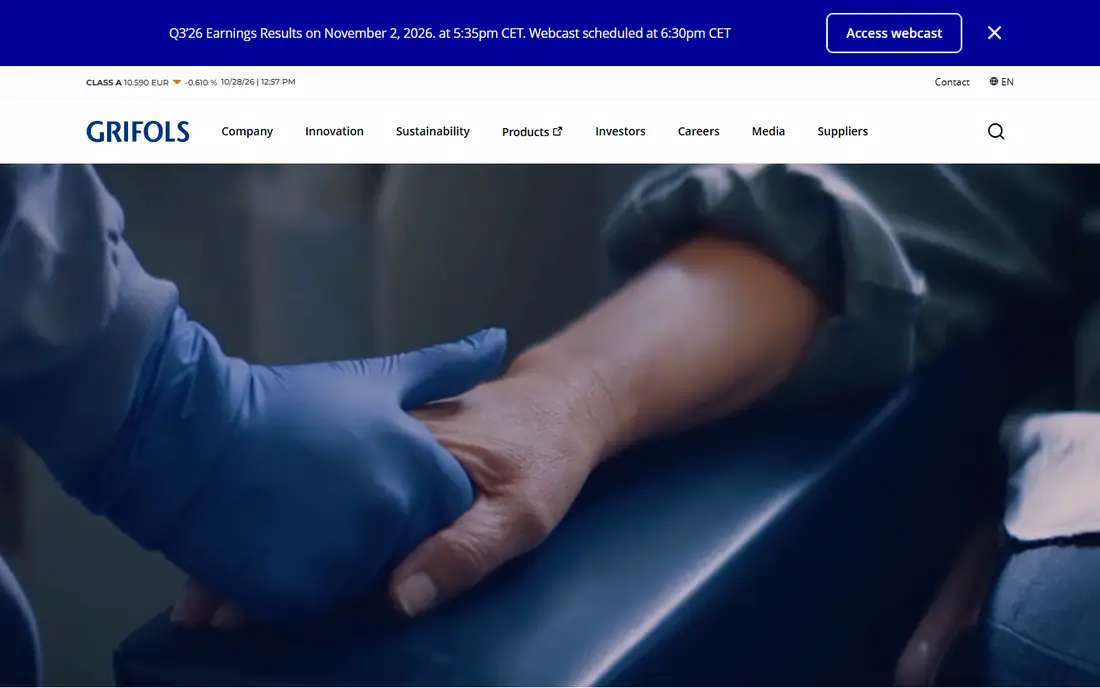Click the globe language icon
The width and height of the screenshot is (1100, 688).
coord(993,81)
